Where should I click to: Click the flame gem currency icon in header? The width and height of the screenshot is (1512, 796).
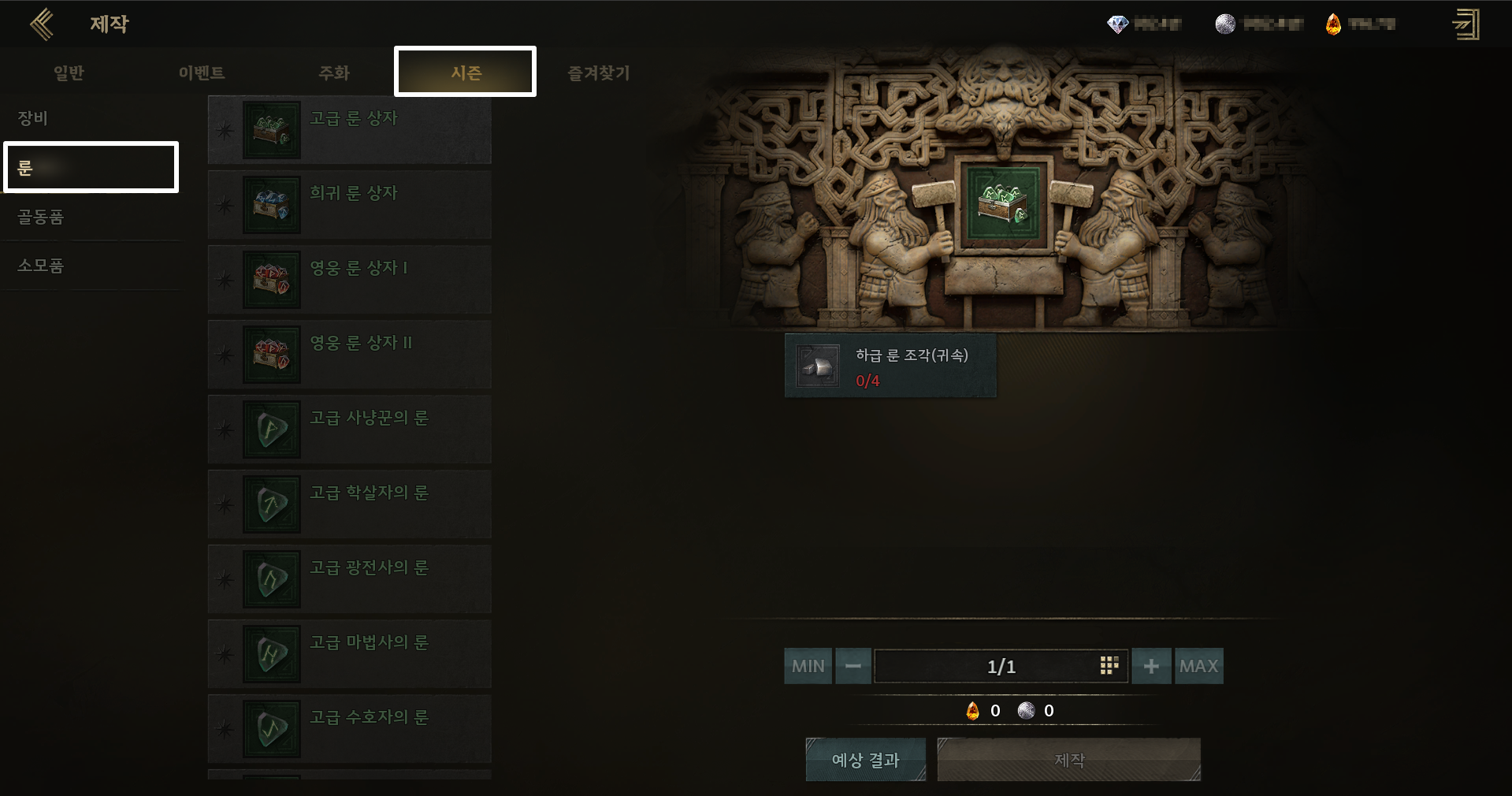click(1333, 24)
